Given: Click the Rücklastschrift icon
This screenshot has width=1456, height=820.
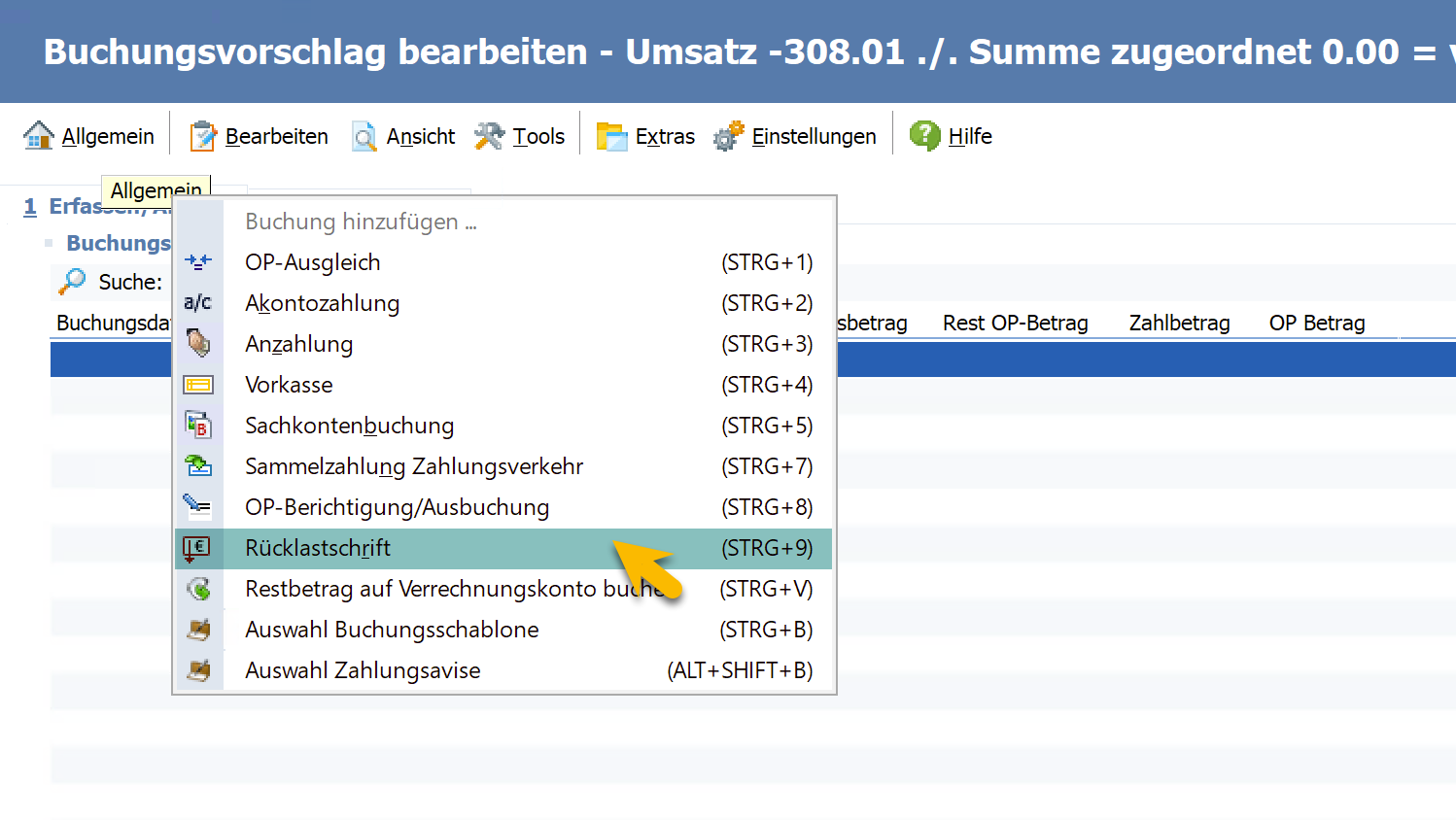Looking at the screenshot, I should pos(198,548).
